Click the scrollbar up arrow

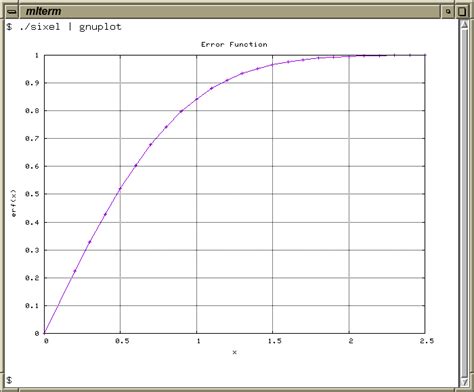click(x=464, y=25)
